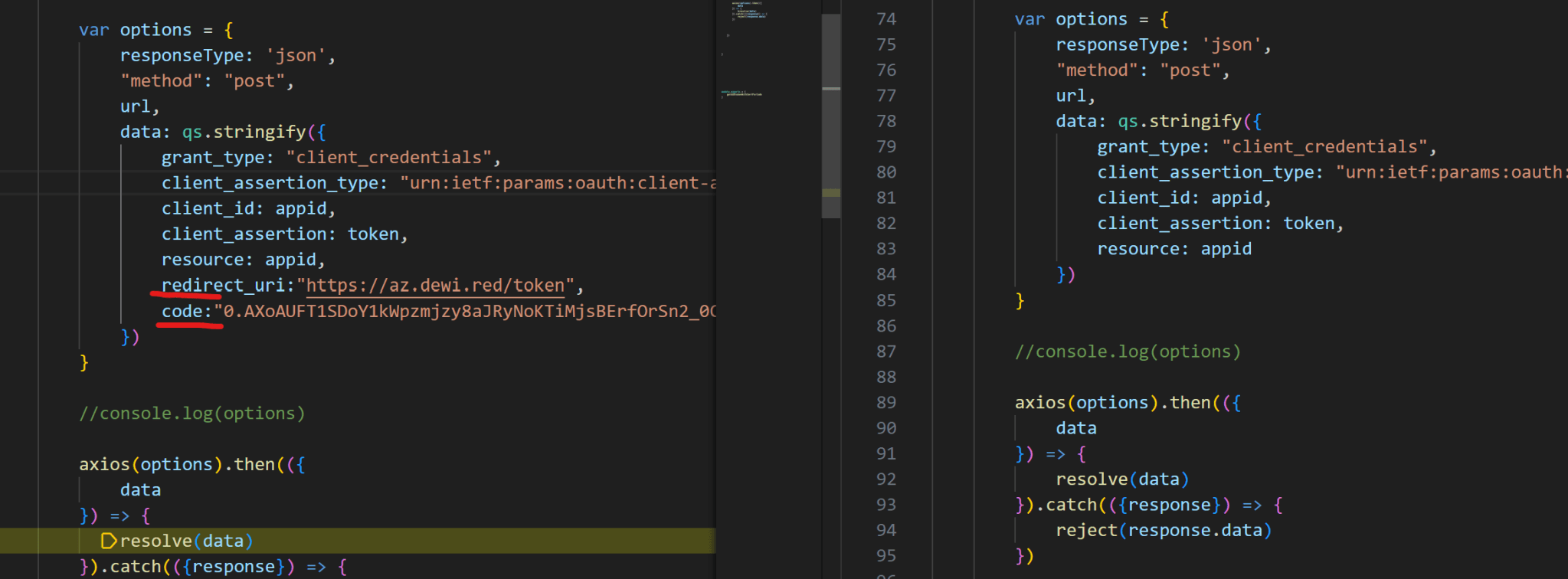
Task: Click line number 87 in the gutter
Action: [885, 352]
